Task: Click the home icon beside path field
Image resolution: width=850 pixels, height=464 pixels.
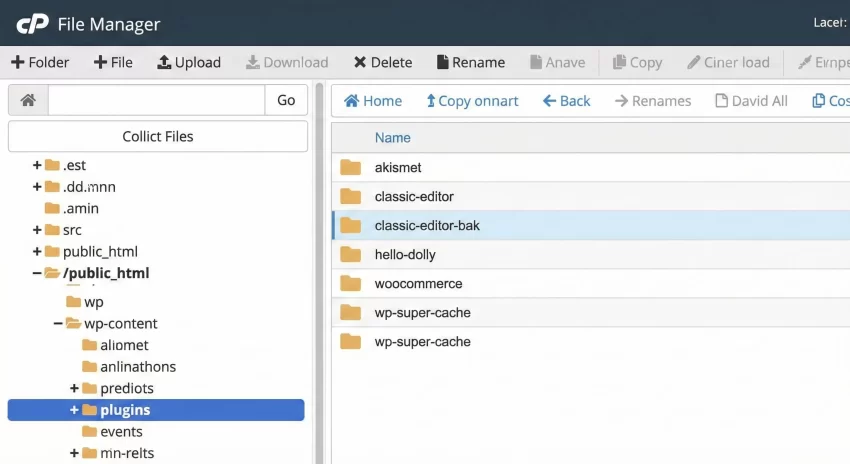Action: 28,100
